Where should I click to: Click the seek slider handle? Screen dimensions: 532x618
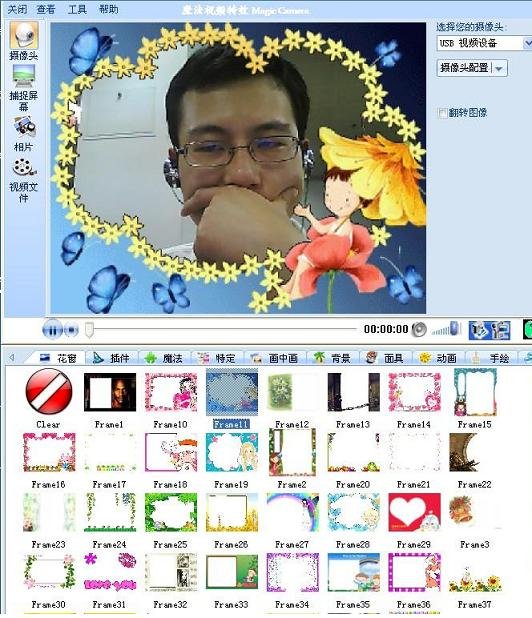click(89, 329)
